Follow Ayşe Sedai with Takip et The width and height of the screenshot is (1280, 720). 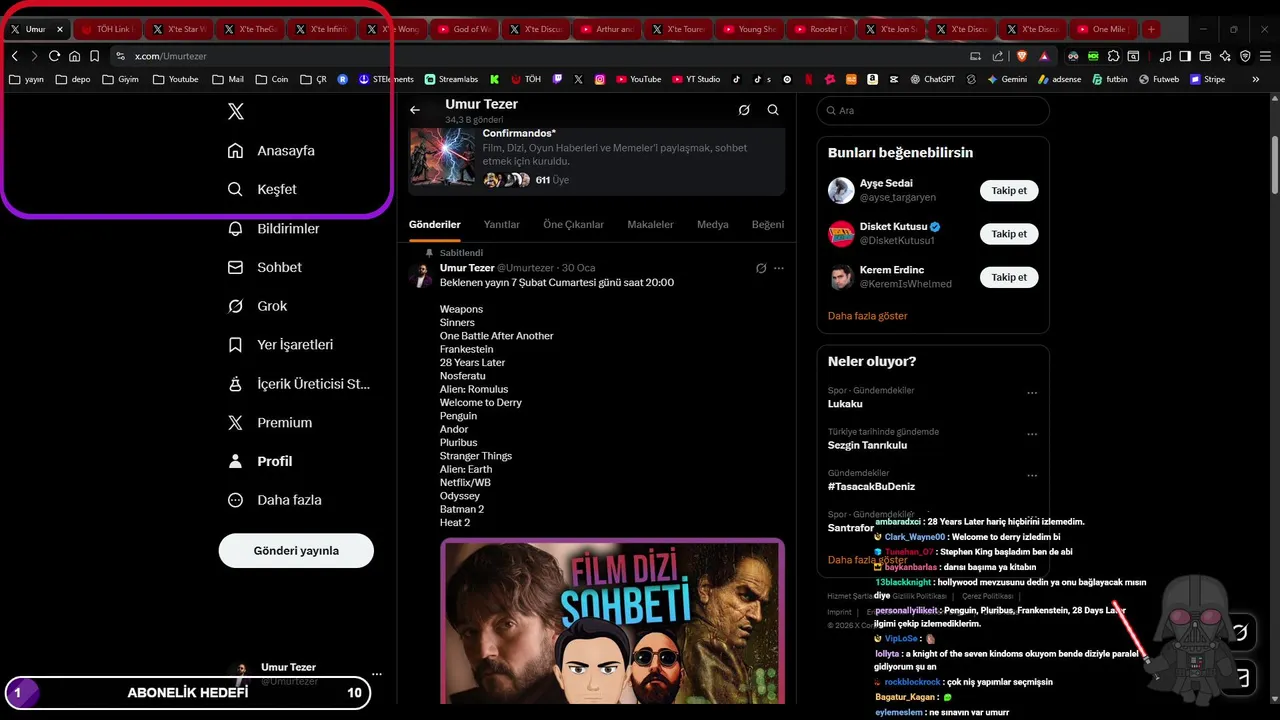click(1009, 190)
